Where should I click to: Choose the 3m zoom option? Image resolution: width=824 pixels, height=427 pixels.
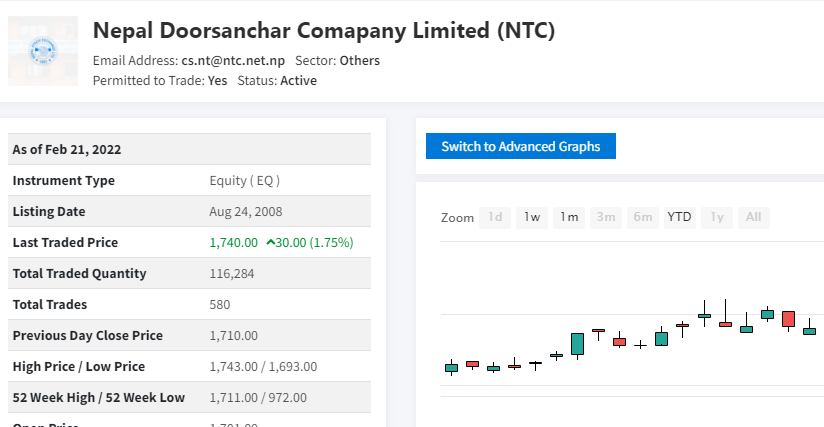605,217
